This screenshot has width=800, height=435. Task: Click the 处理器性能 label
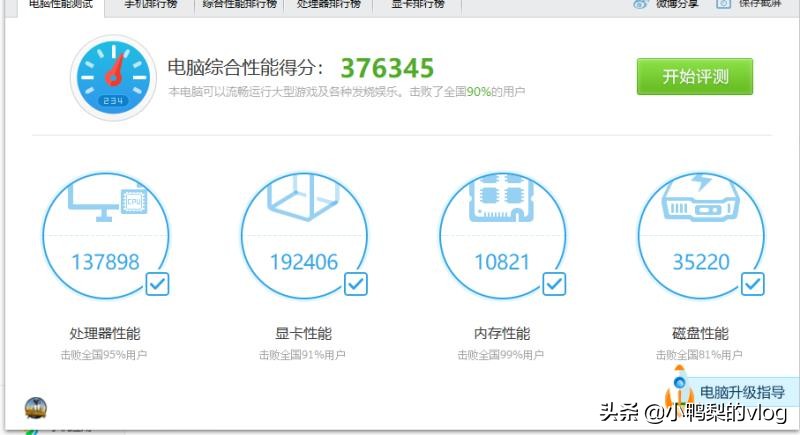pos(105,334)
